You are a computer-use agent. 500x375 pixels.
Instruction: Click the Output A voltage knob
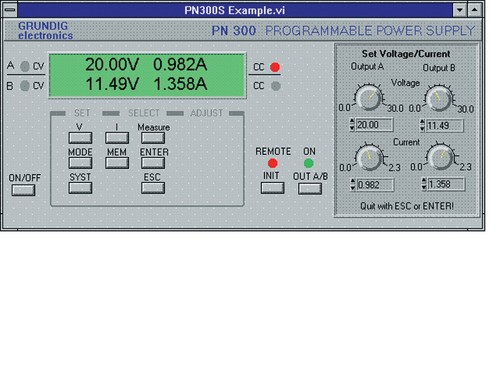[369, 97]
